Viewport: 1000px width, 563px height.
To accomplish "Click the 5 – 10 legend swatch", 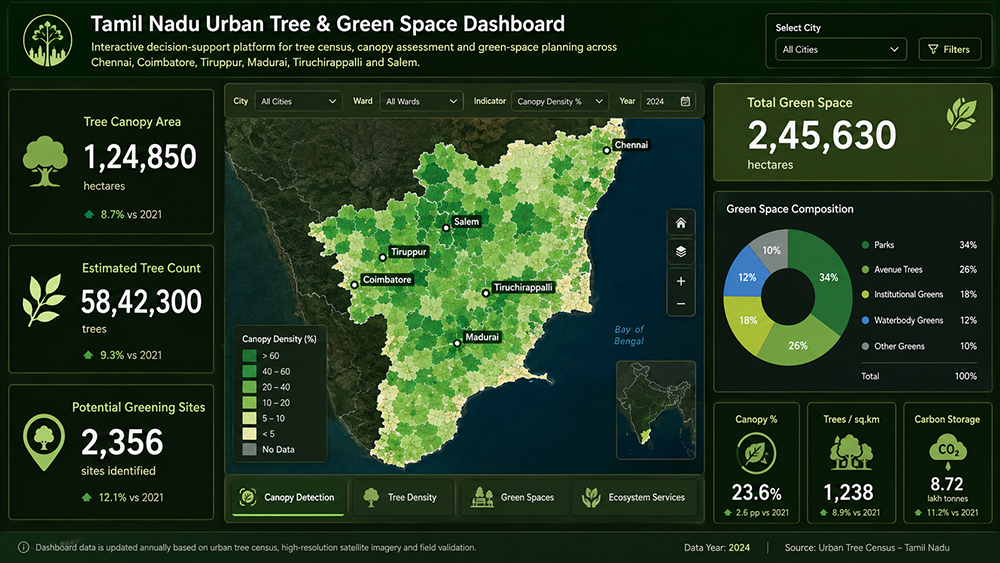I will [x=249, y=418].
